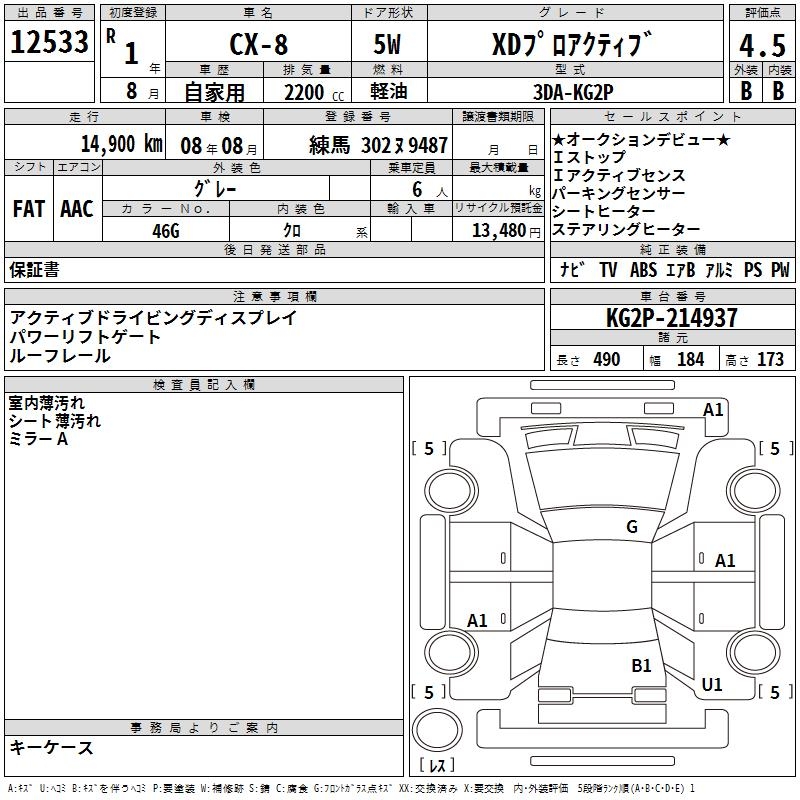This screenshot has height=800, width=800.
Task: Click PS equipment item
Action: (x=753, y=270)
